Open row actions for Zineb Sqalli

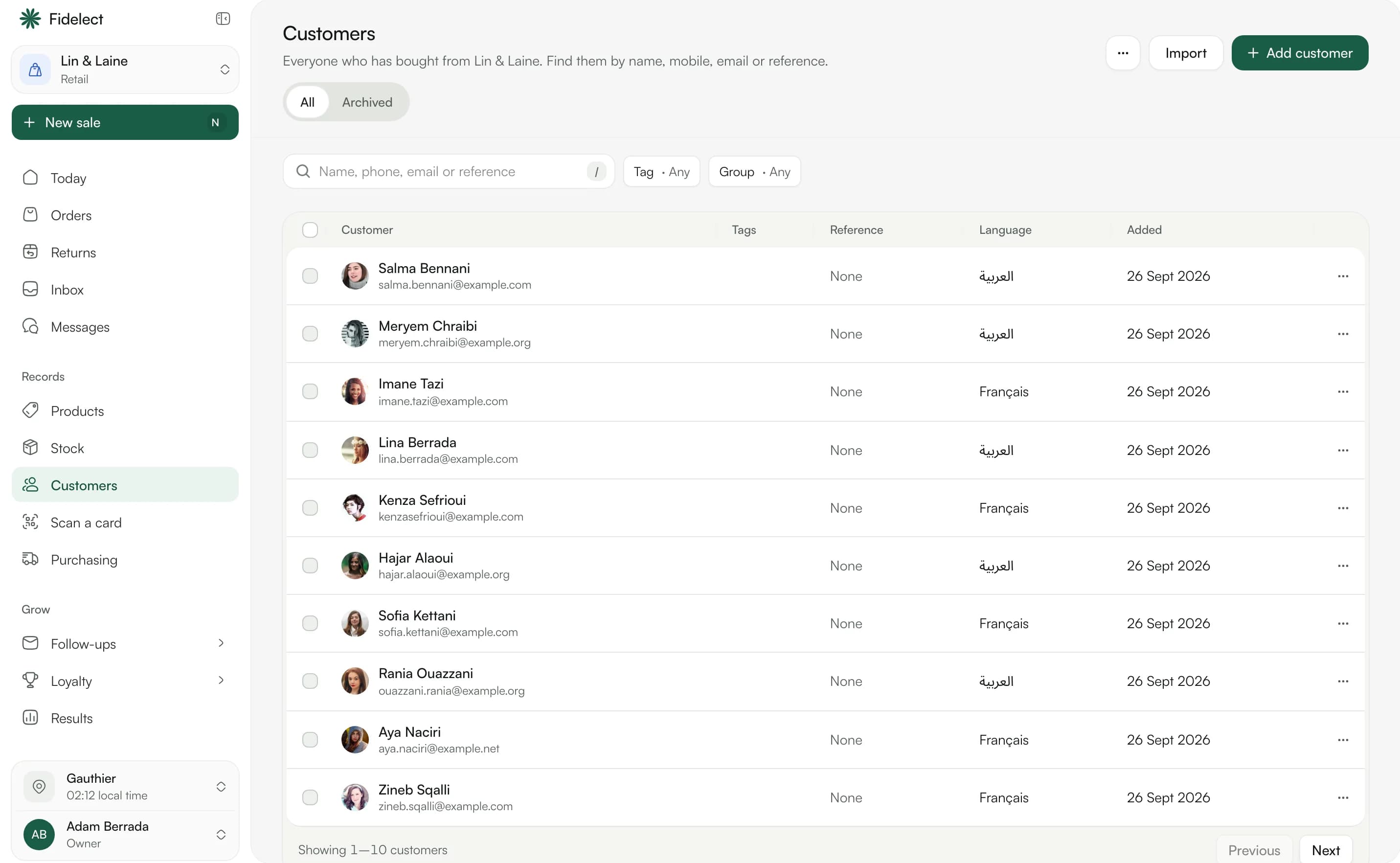1342,797
